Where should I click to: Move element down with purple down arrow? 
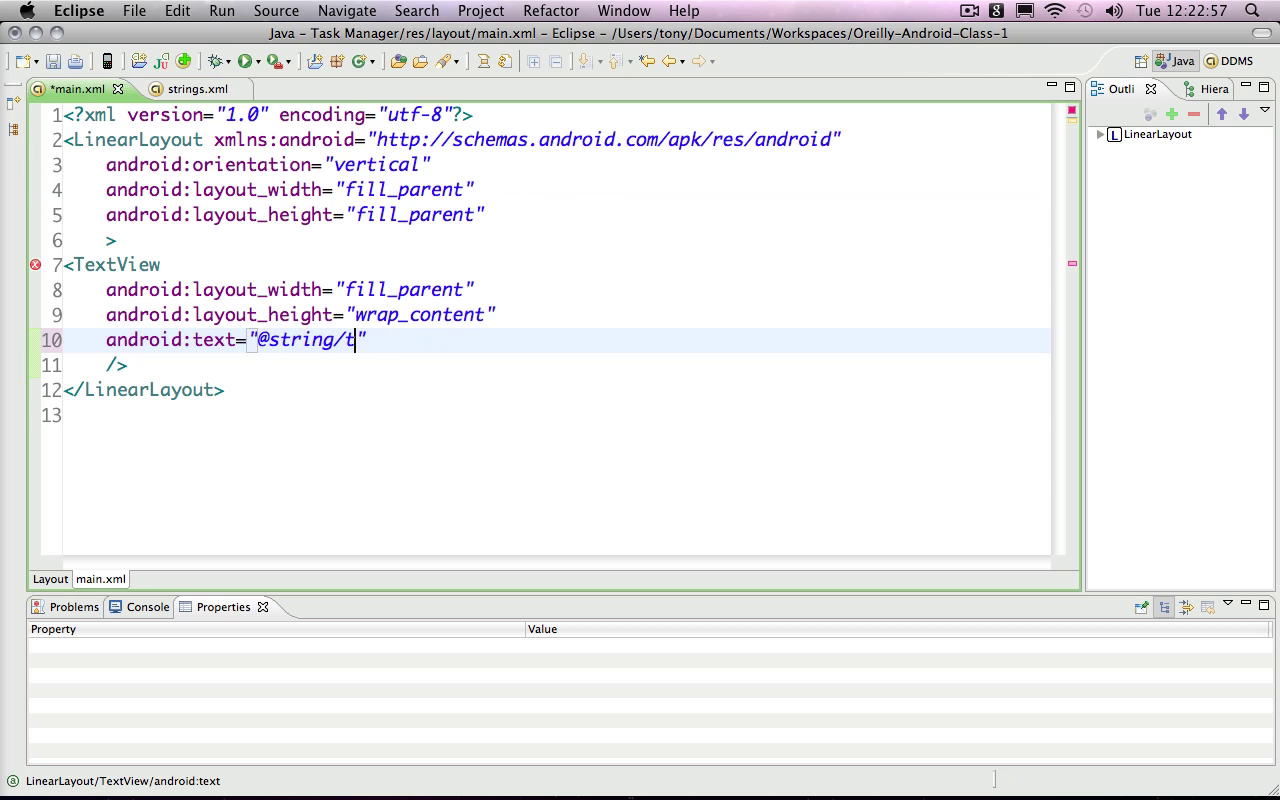[x=1244, y=114]
